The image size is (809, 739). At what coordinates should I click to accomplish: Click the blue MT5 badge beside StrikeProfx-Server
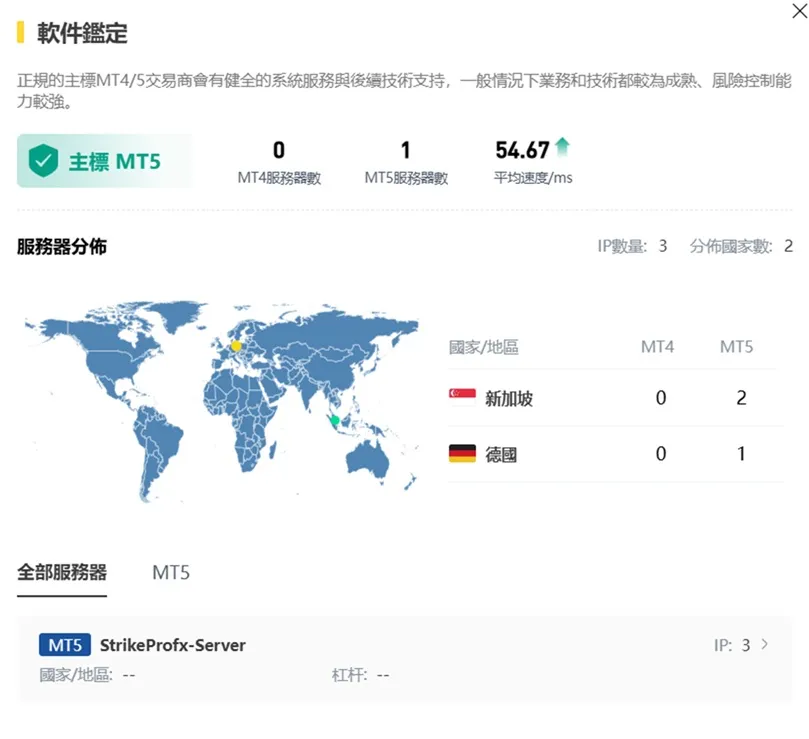[x=65, y=645]
